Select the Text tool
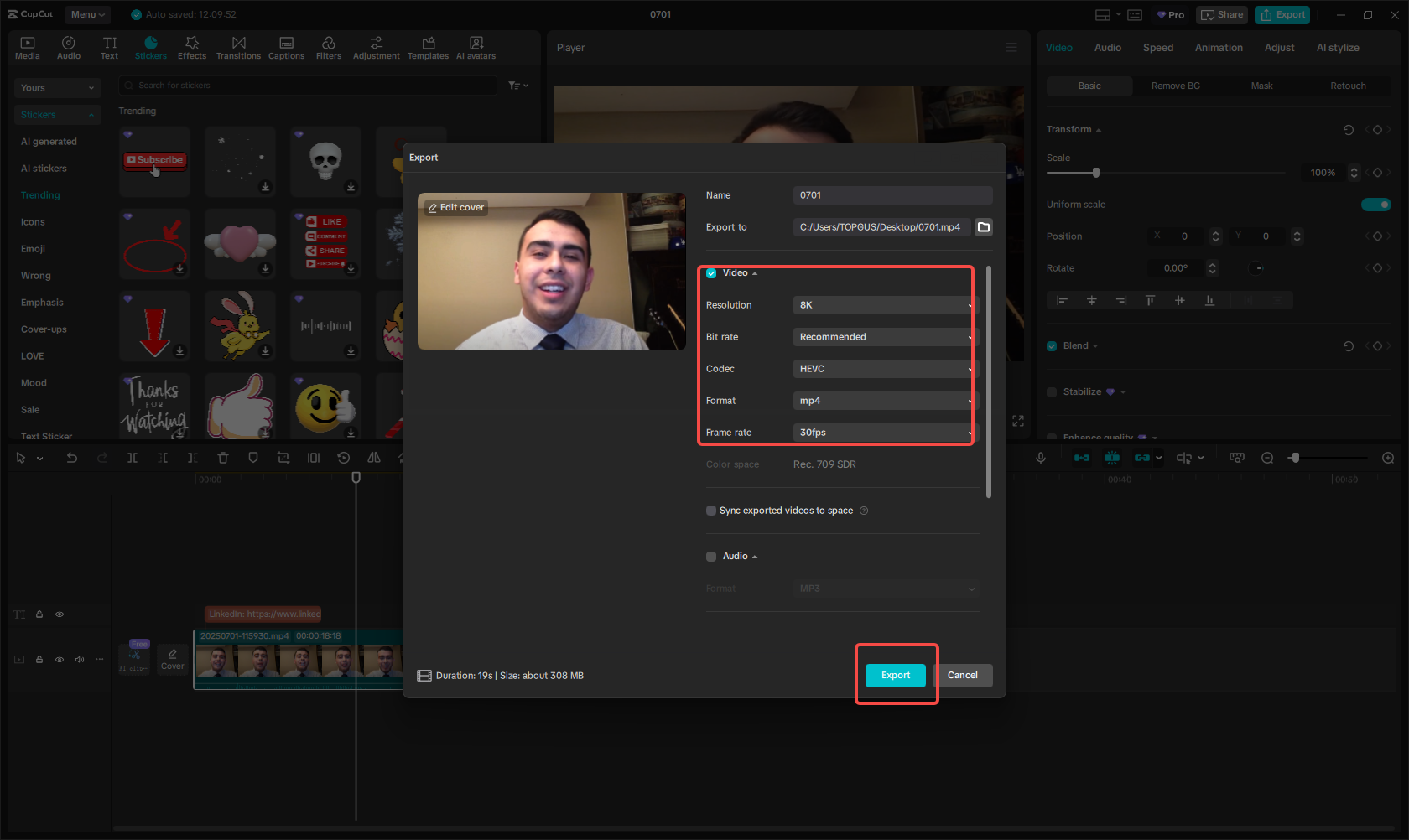The height and width of the screenshot is (840, 1409). [x=110, y=48]
